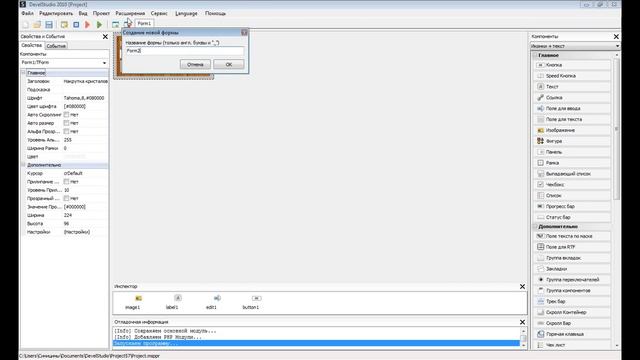
Task: Select the Чекбокс component in palette
Action: click(x=572, y=184)
